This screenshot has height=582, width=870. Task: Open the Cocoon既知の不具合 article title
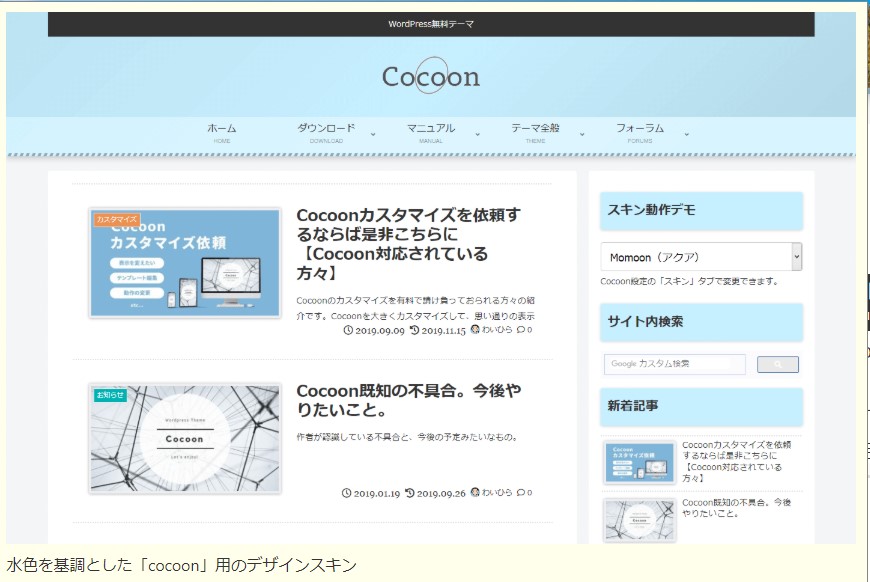pyautogui.click(x=408, y=400)
